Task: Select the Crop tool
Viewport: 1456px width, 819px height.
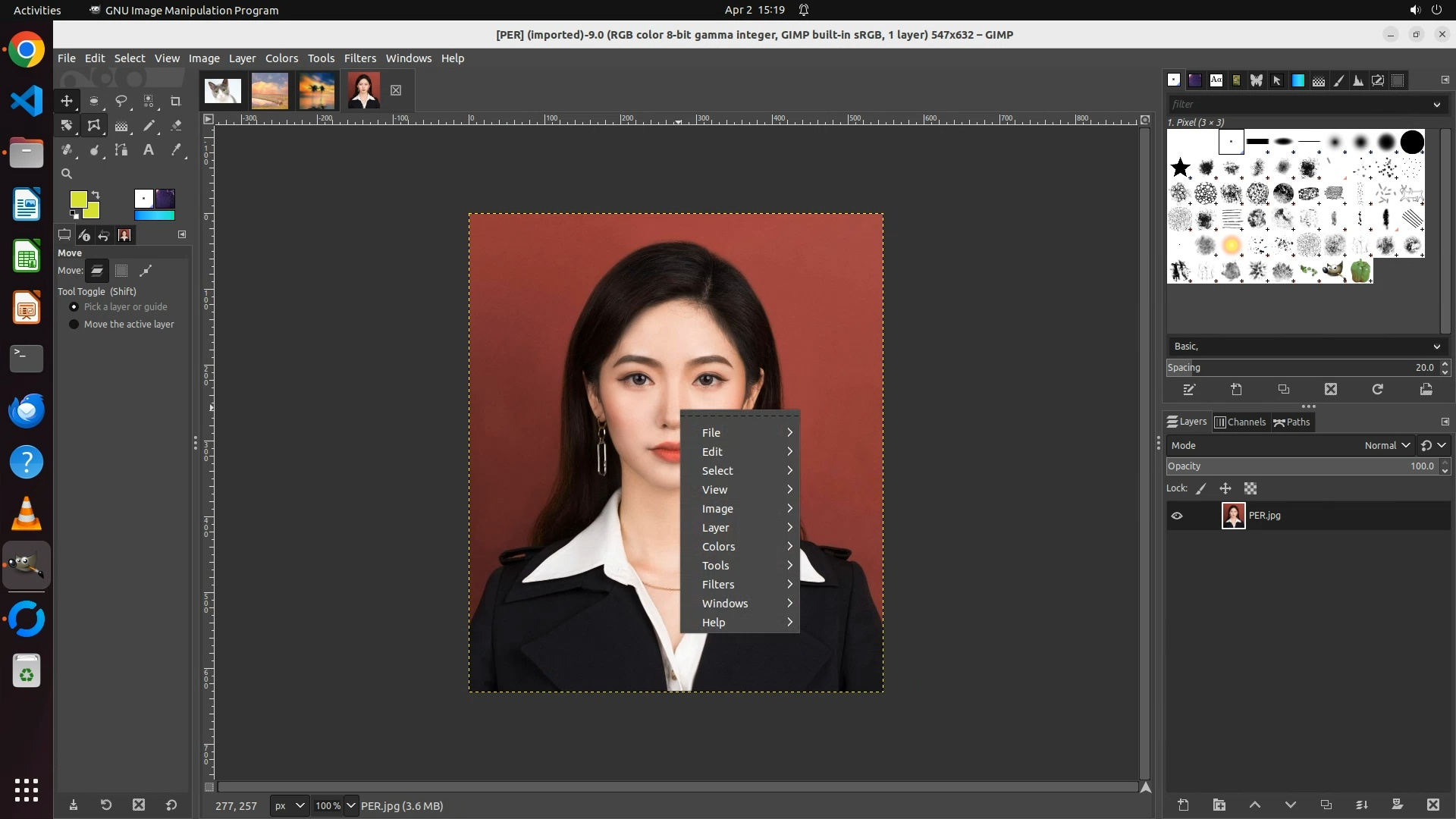Action: tap(176, 101)
